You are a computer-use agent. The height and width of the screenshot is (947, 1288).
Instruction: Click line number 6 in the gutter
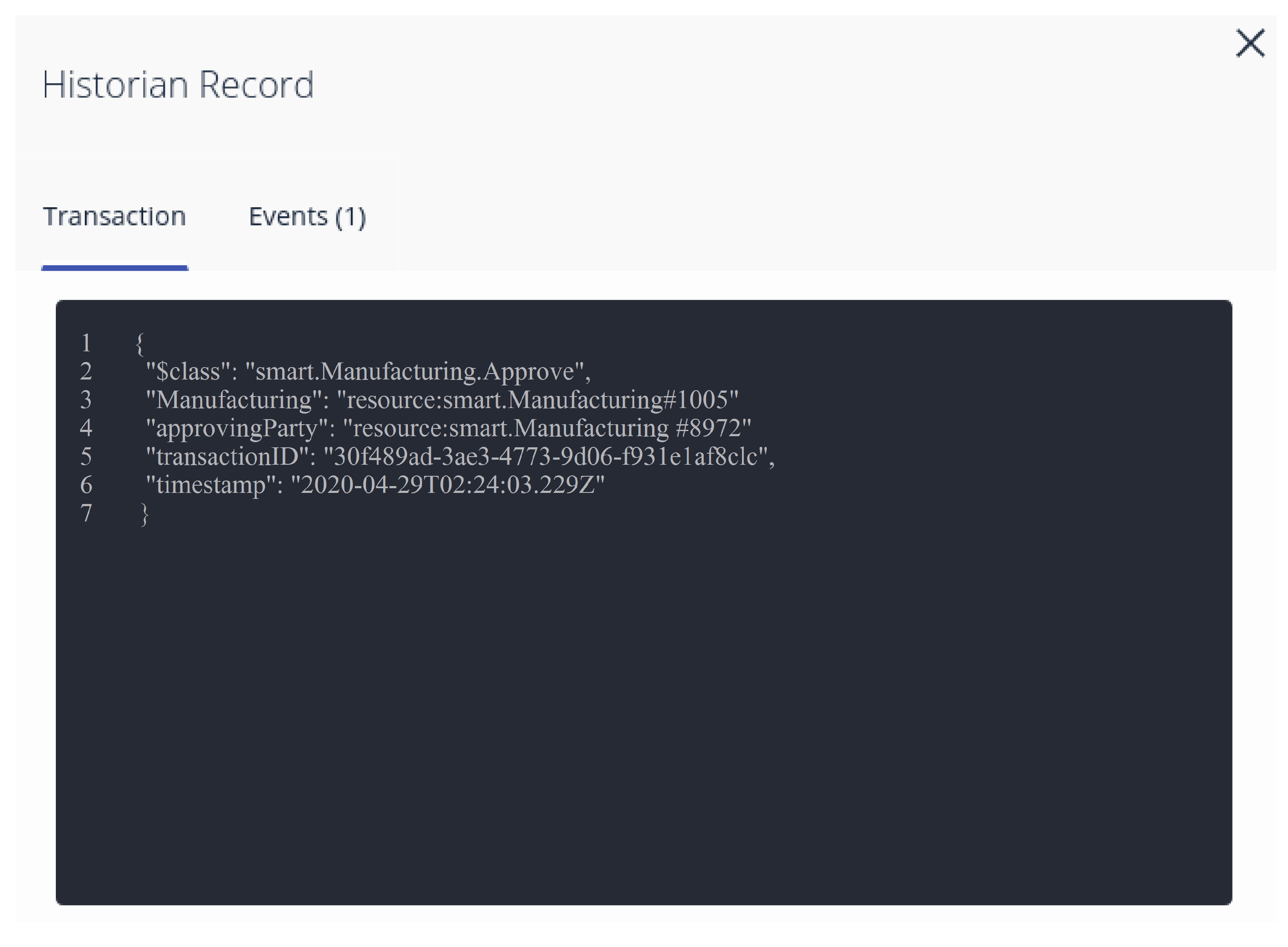(x=86, y=485)
